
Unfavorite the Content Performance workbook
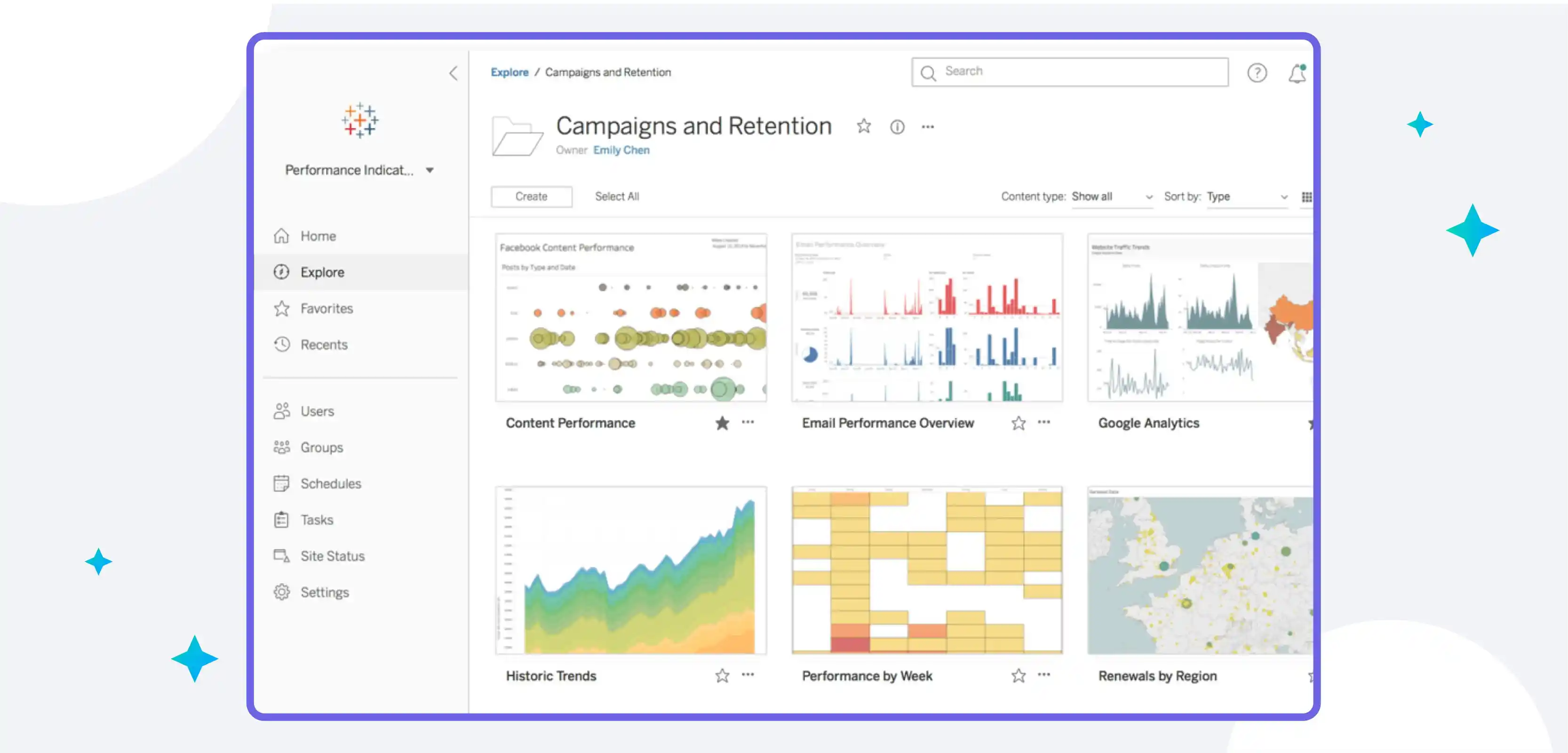click(722, 423)
